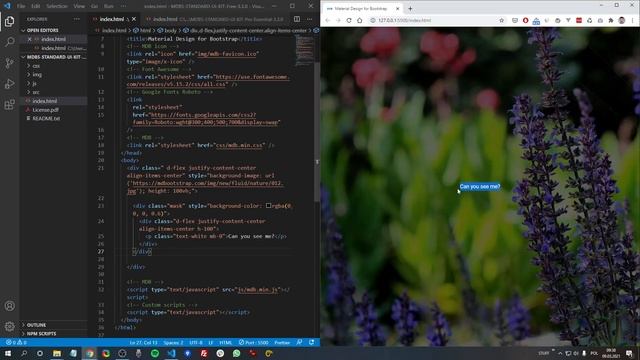
Task: Open the Explorer panel's ellipsis menu
Action: click(x=77, y=19)
